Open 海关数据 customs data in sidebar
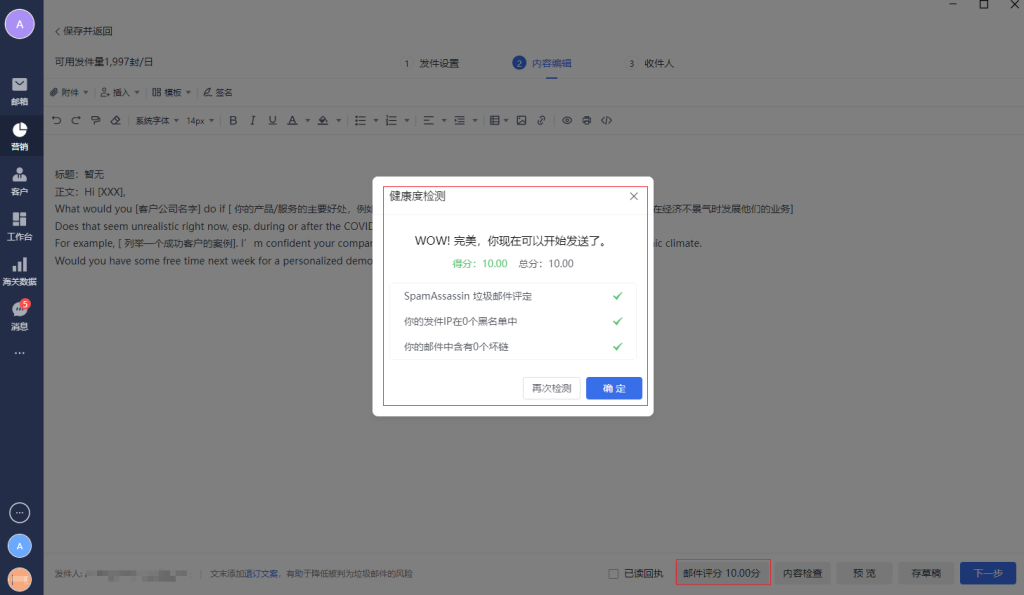This screenshot has width=1024, height=595. [x=20, y=271]
